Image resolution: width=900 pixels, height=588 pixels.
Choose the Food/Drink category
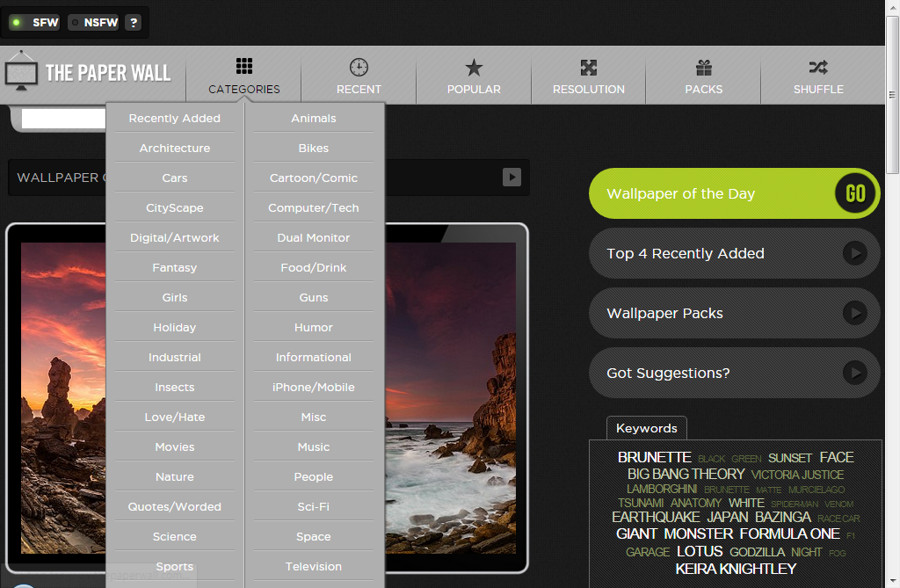coord(313,268)
